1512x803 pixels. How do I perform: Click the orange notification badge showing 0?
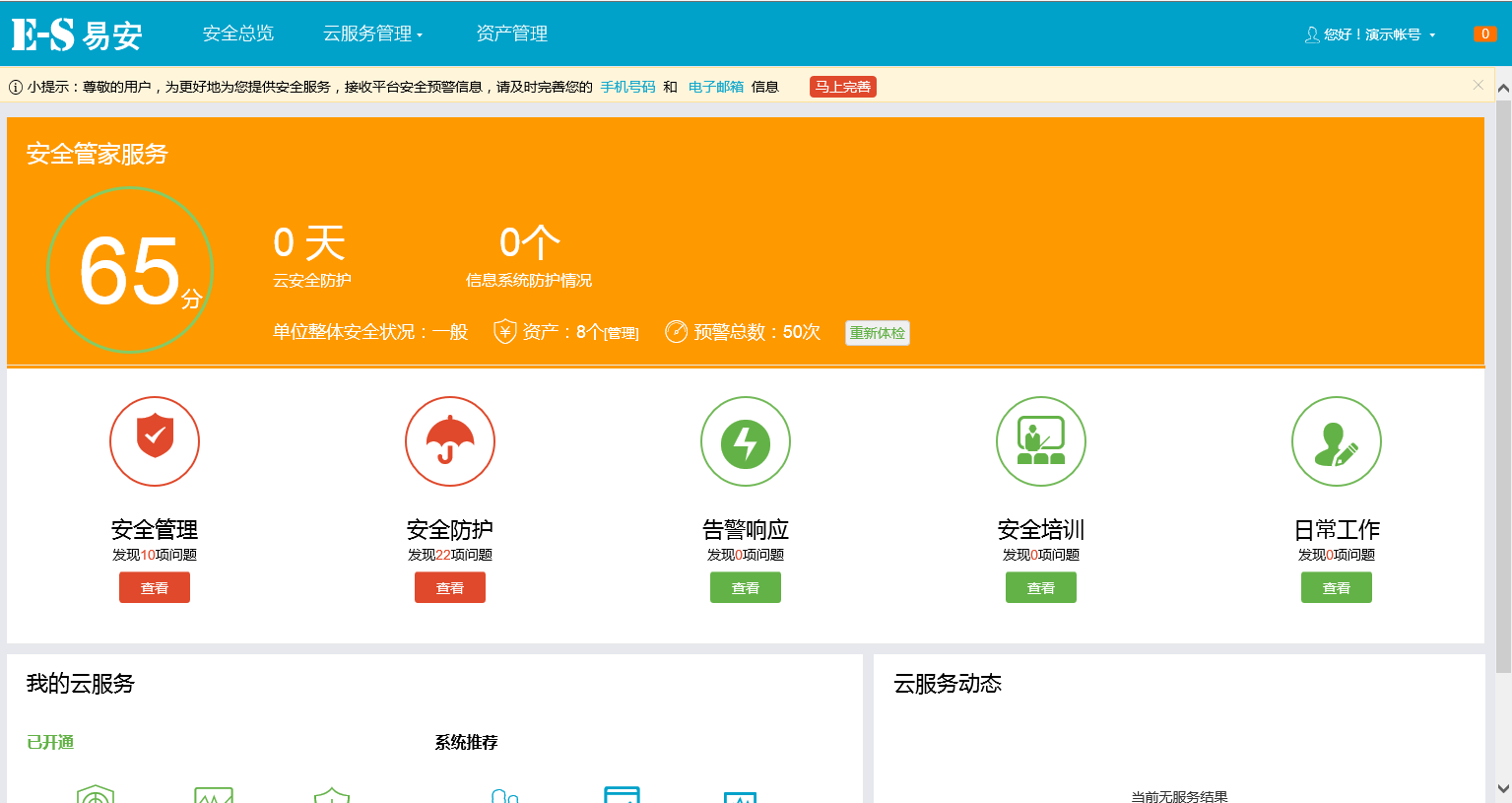coord(1484,33)
